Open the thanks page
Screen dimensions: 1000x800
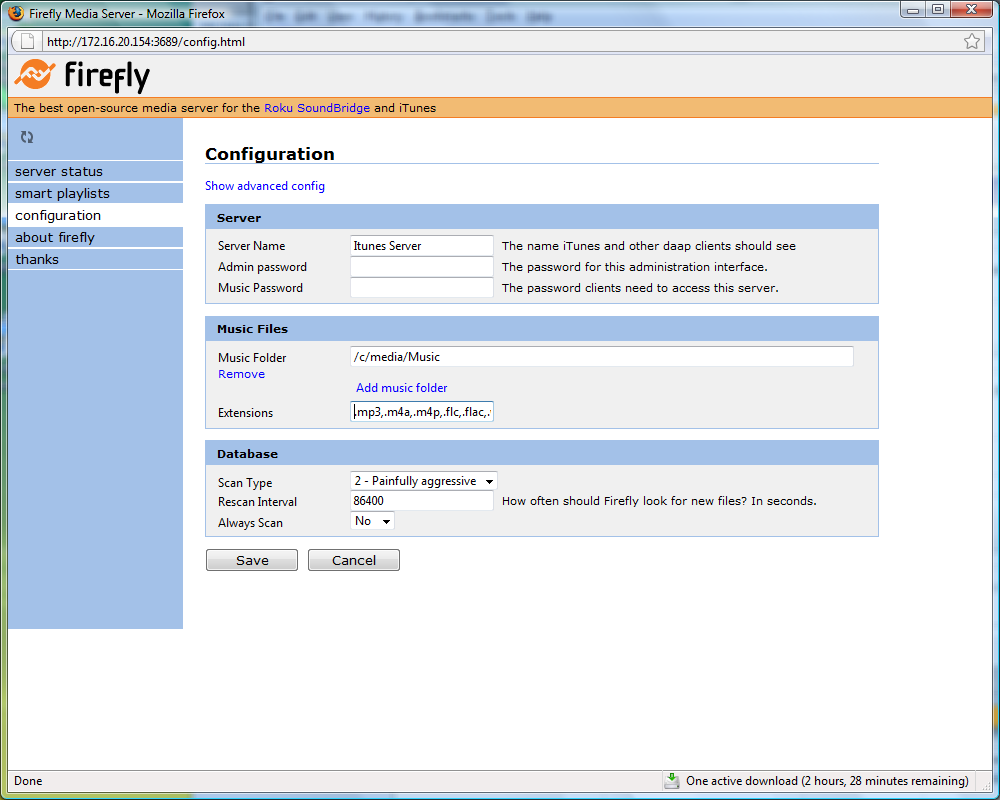click(x=96, y=259)
